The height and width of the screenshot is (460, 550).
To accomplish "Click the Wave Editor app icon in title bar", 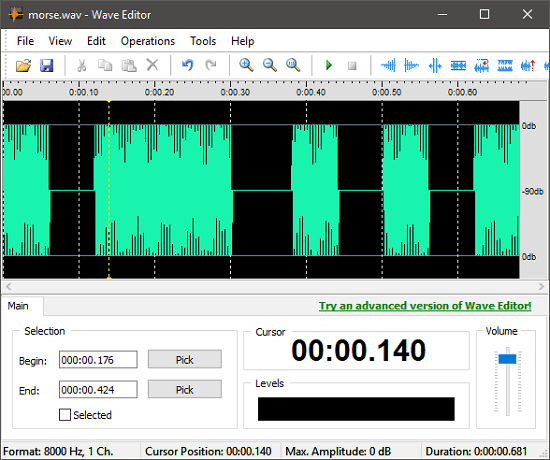I will [15, 14].
